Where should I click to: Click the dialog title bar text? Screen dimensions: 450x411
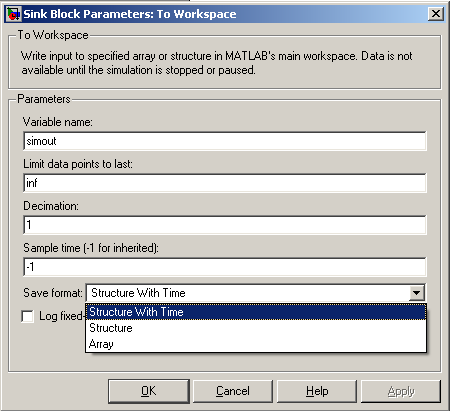click(x=130, y=14)
